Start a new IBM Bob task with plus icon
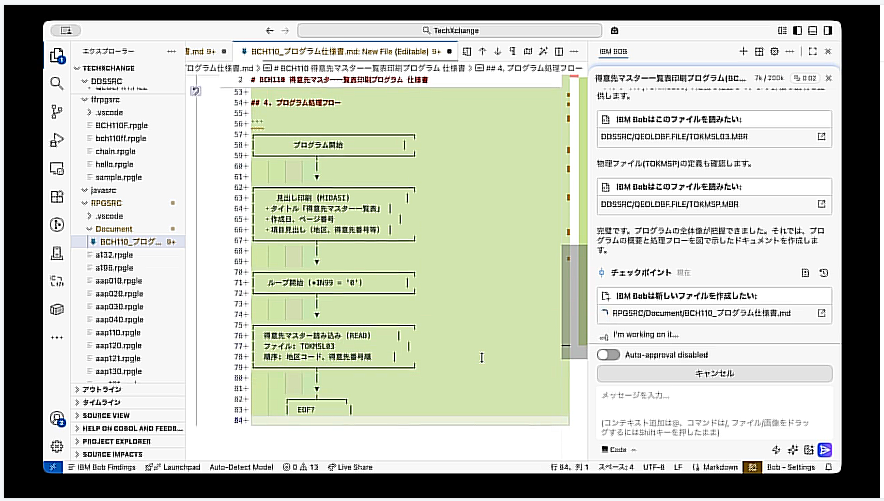 [x=743, y=51]
